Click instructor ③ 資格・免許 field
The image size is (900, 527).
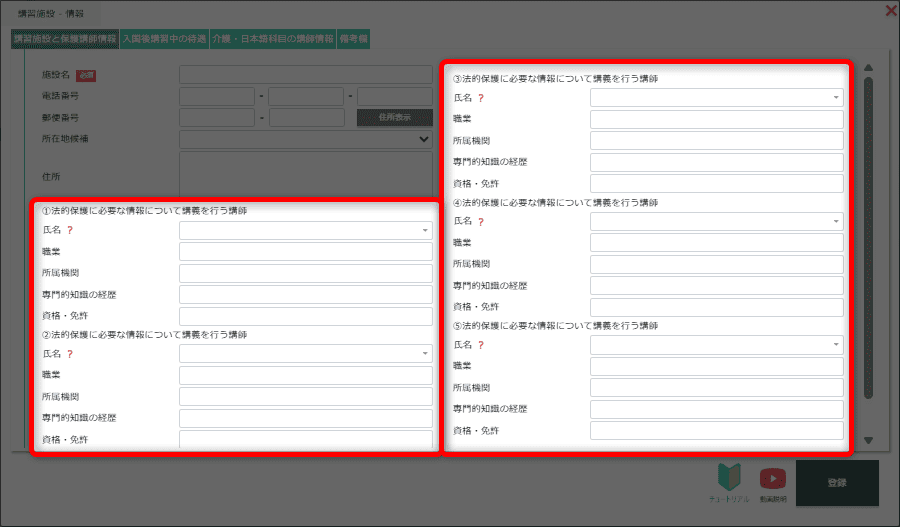pos(717,184)
